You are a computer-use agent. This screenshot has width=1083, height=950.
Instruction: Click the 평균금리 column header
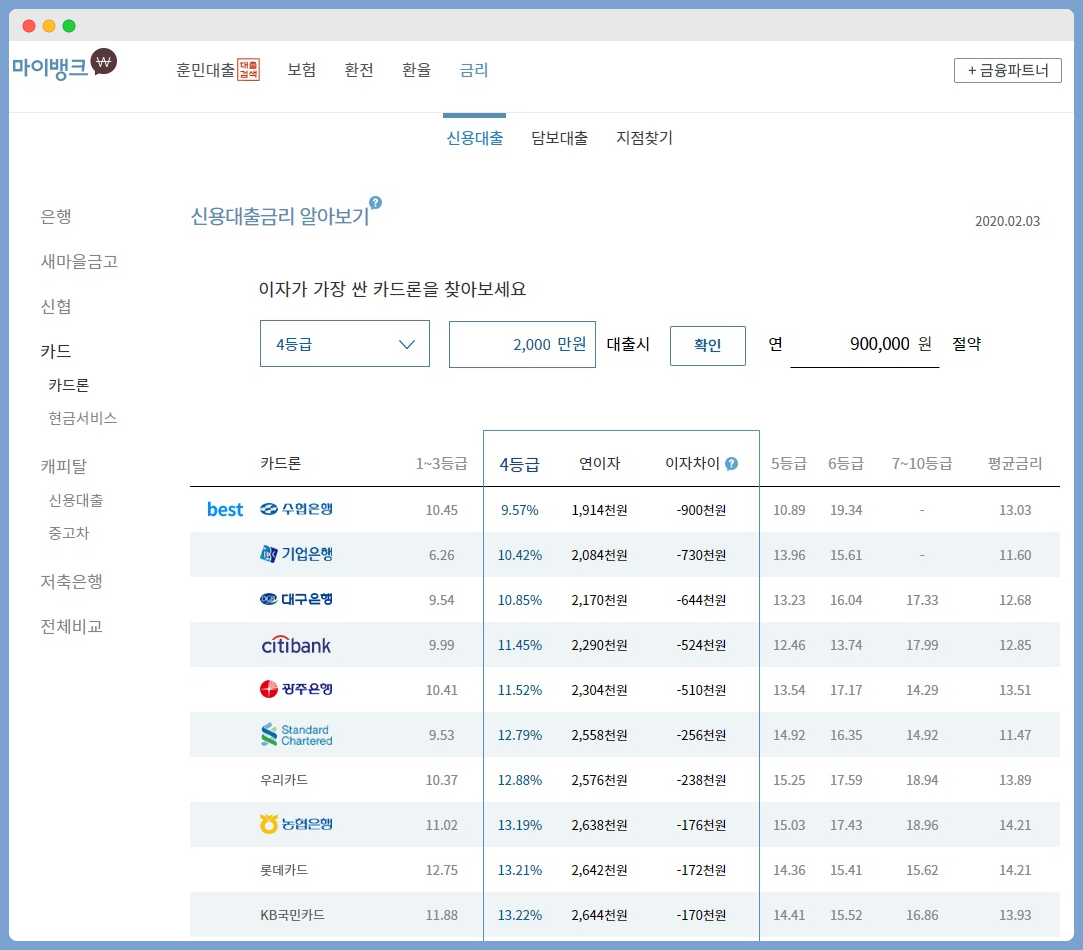1015,464
